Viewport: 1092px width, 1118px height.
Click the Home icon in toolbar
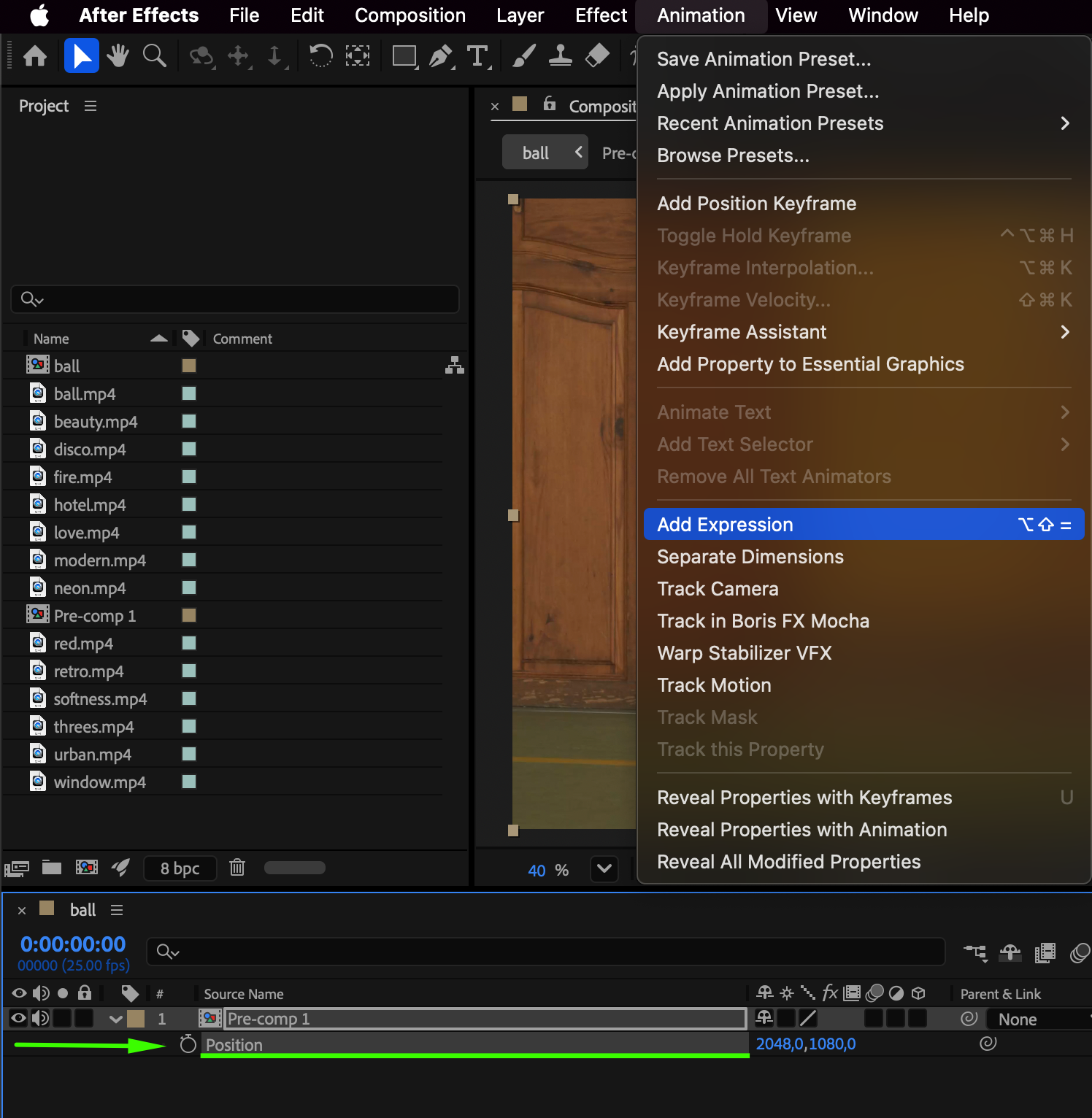pyautogui.click(x=35, y=56)
